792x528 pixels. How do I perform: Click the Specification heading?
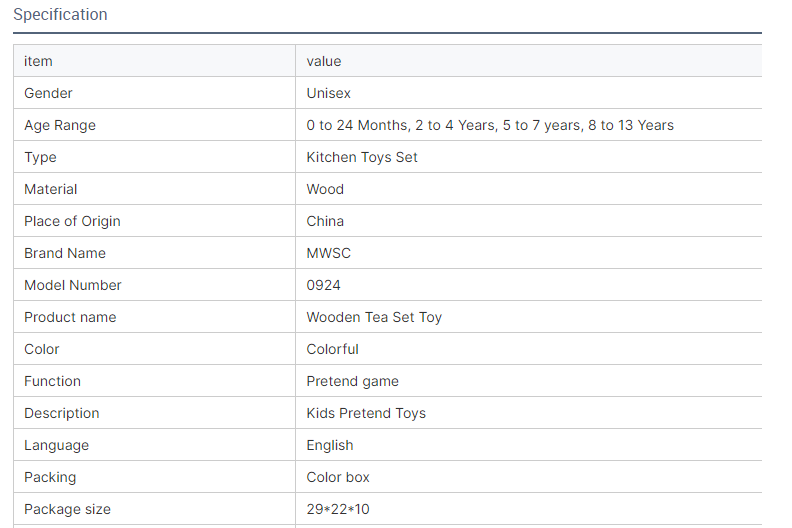tap(60, 15)
